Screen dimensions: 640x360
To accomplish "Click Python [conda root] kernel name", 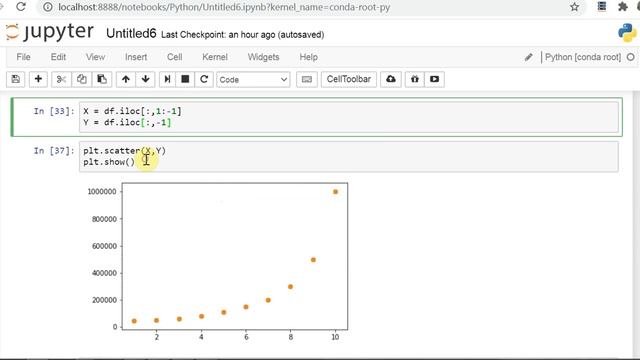I will [x=583, y=57].
